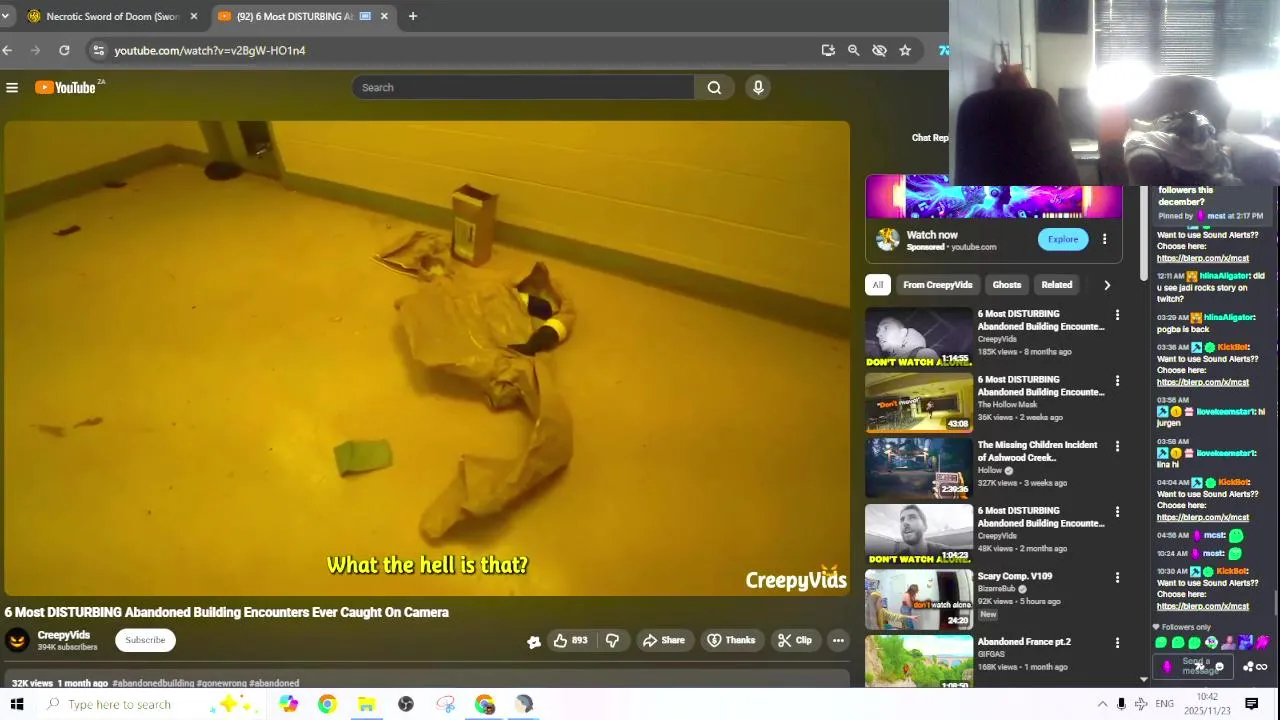Image resolution: width=1280 pixels, height=720 pixels.
Task: Select the Related filter chip
Action: tap(1056, 285)
